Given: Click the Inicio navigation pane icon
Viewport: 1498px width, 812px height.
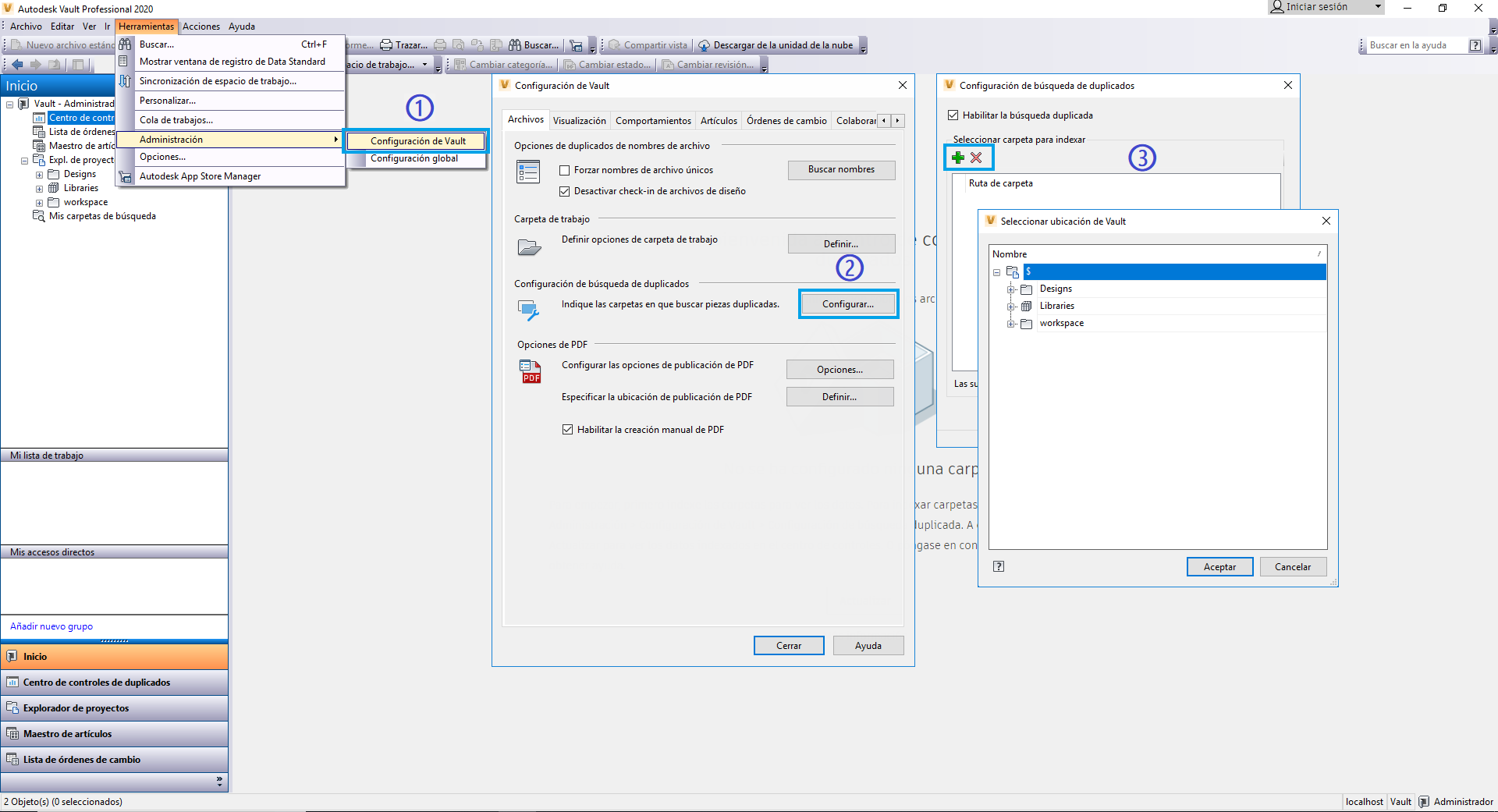Looking at the screenshot, I should 12,657.
